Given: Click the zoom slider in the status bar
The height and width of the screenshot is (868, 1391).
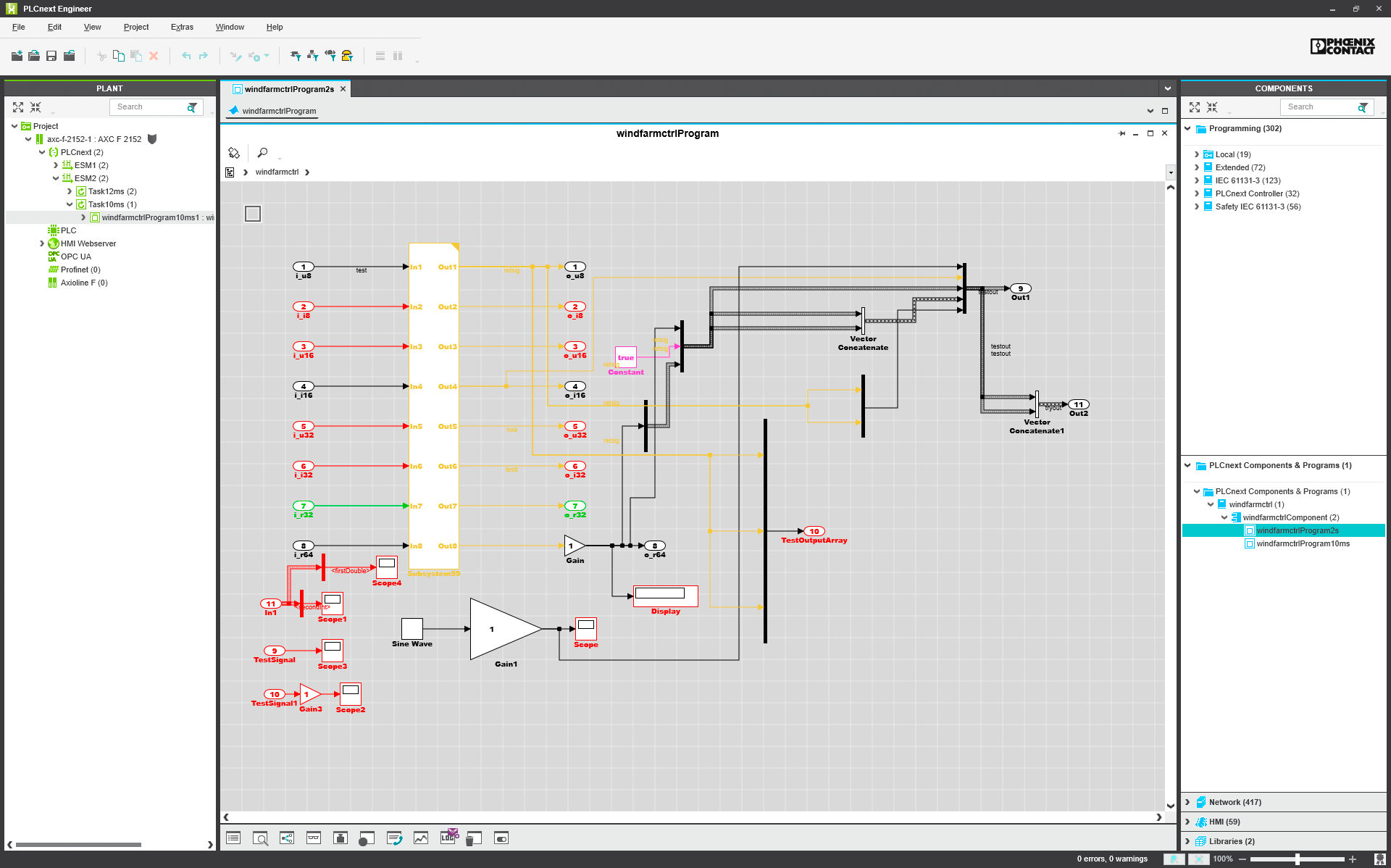Looking at the screenshot, I should pos(1297,859).
